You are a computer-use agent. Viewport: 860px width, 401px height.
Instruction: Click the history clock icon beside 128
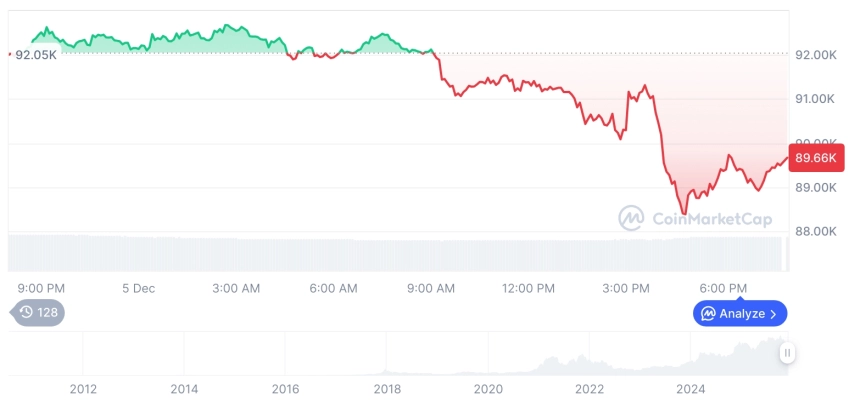[x=26, y=313]
